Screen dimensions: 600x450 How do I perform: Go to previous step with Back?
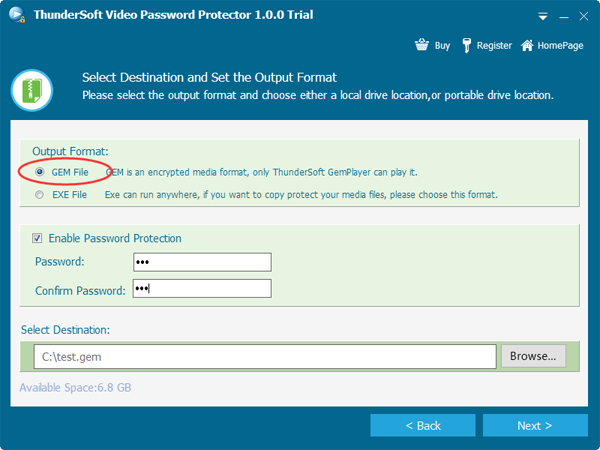click(x=421, y=425)
